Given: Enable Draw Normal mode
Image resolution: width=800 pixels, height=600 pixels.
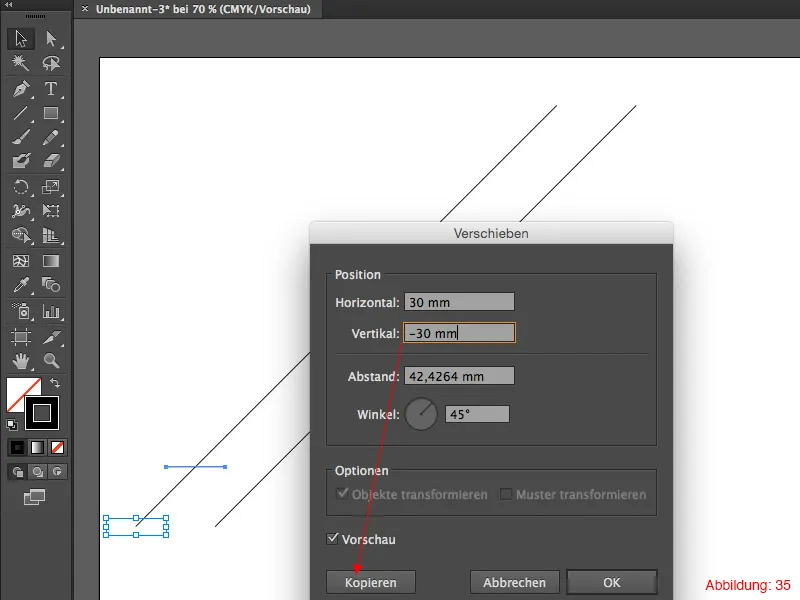Looking at the screenshot, I should tap(18, 472).
